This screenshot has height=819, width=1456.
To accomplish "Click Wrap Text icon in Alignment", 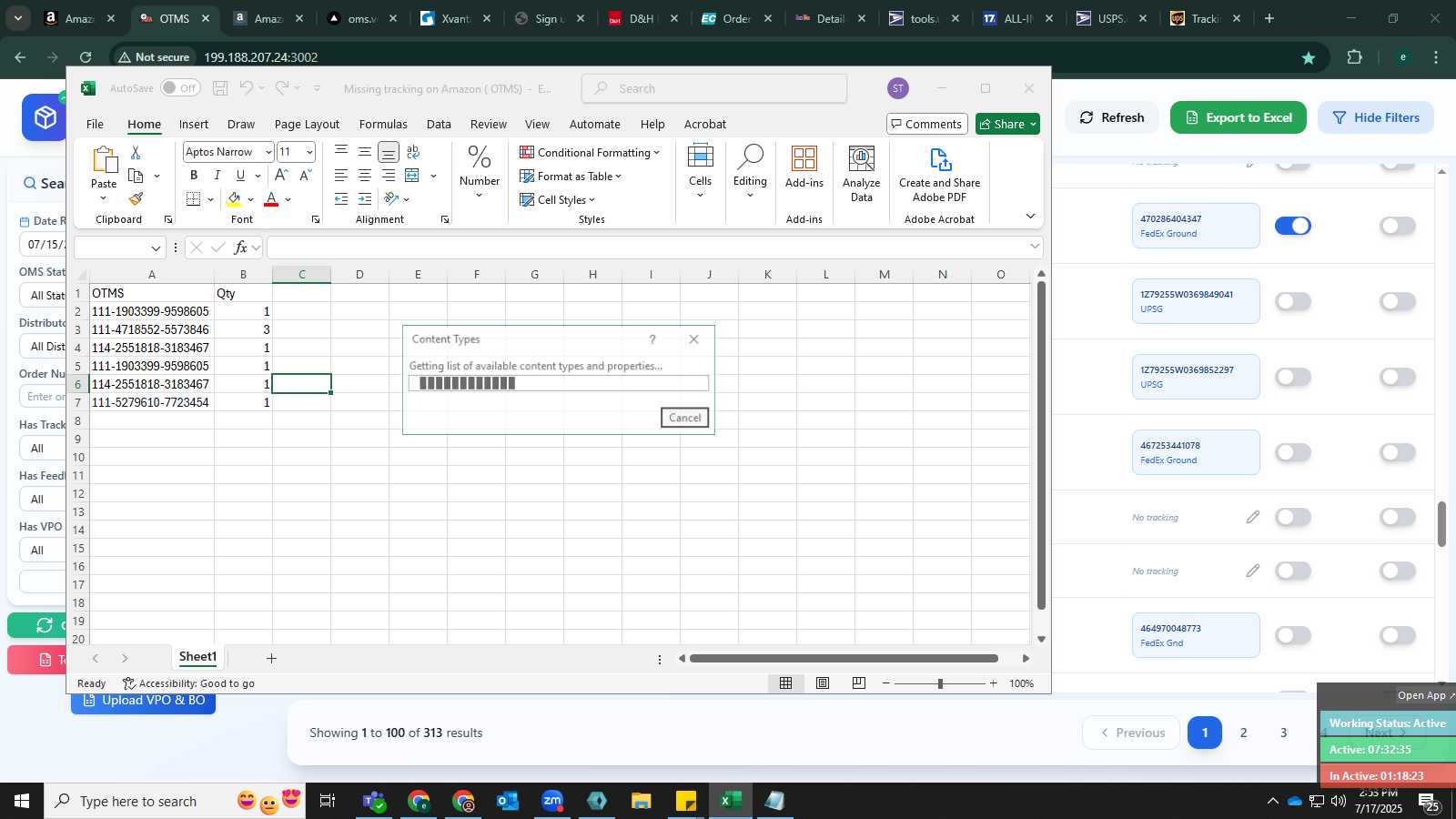I will click(x=413, y=151).
